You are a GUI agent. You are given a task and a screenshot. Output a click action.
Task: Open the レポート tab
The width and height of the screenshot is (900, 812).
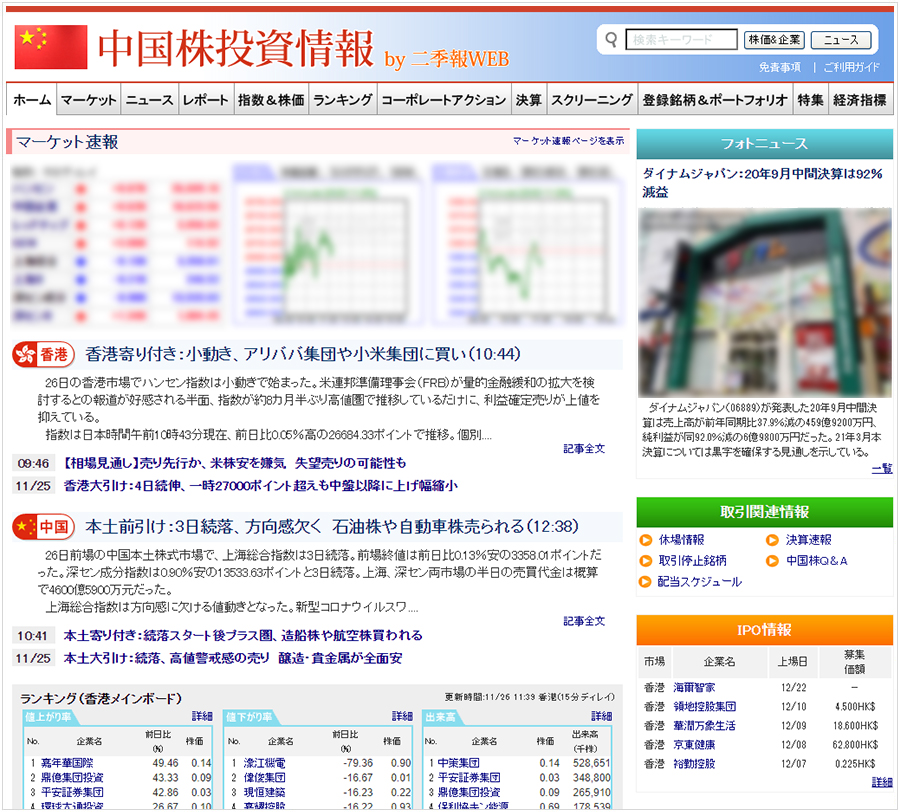click(x=205, y=100)
